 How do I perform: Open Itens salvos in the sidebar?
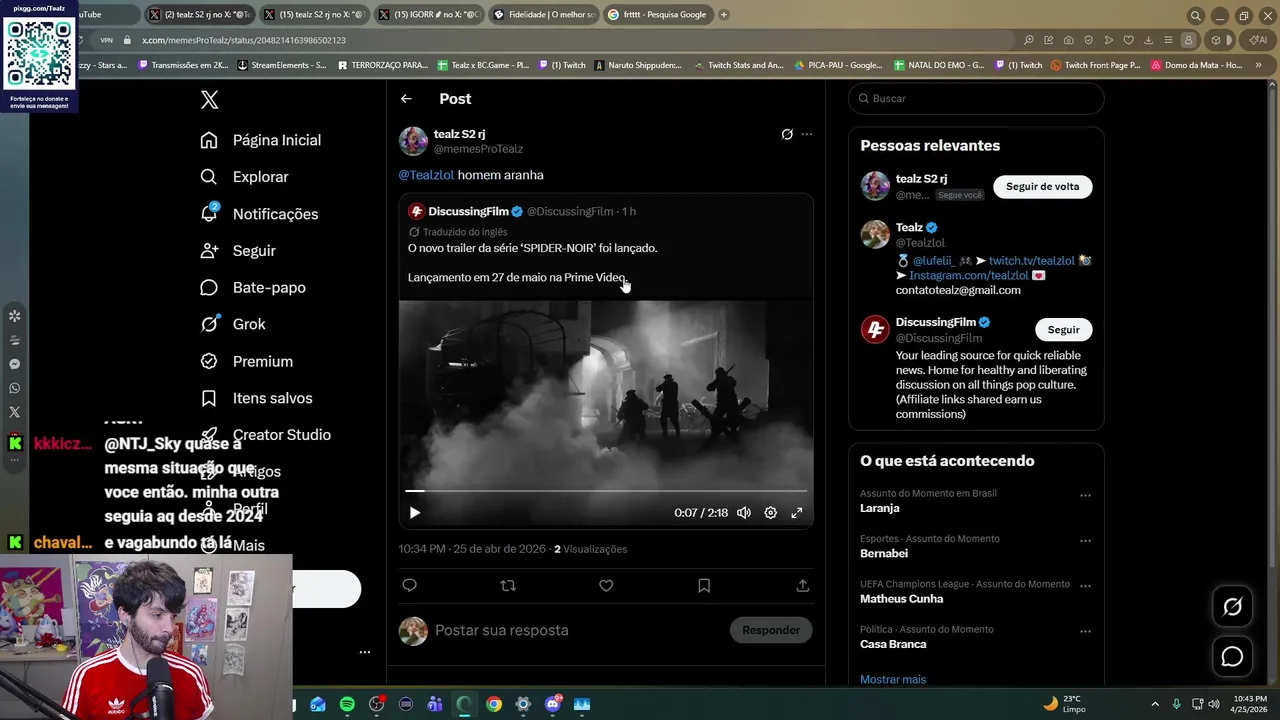click(256, 398)
